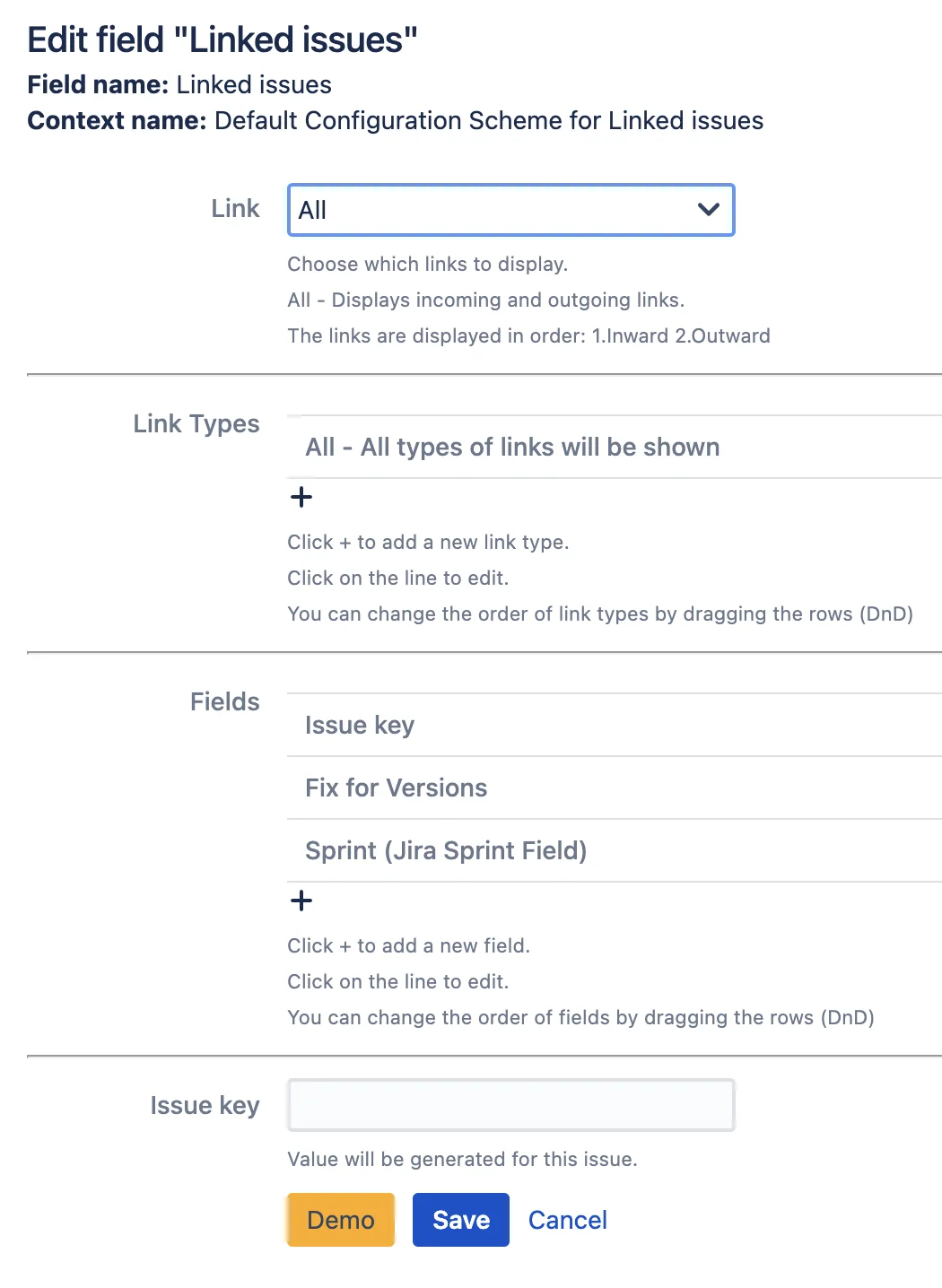Click the Link Types section label
The height and width of the screenshot is (1288, 942).
coord(196,423)
